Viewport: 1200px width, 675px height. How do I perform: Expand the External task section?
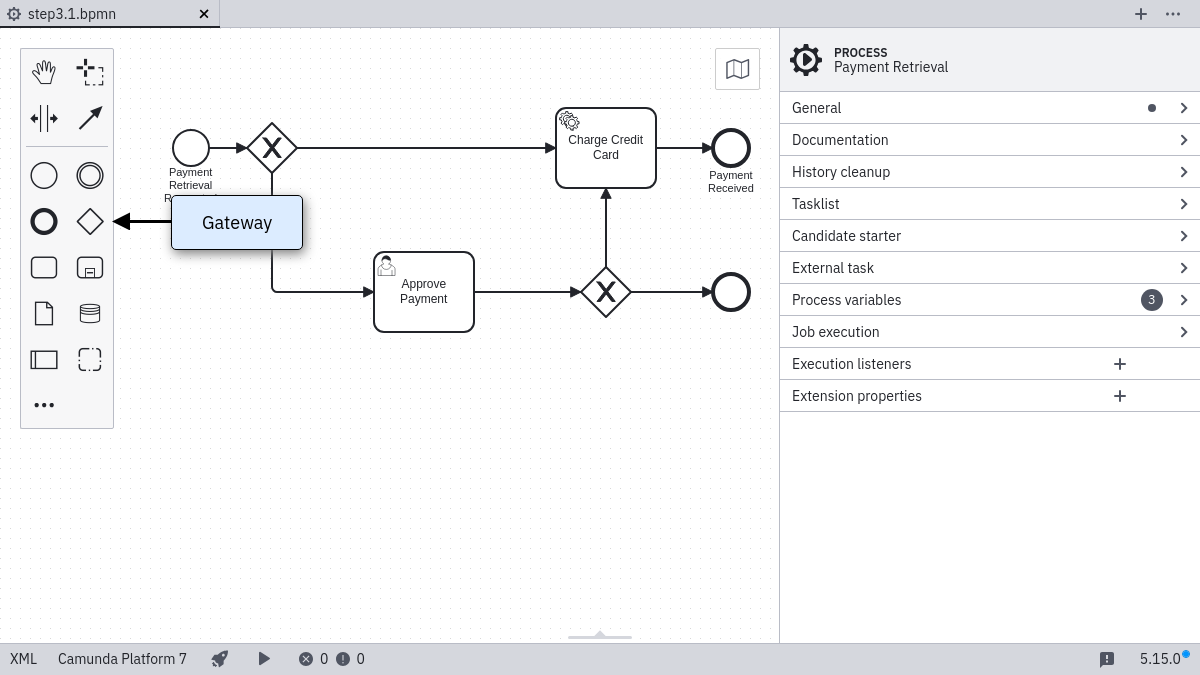pos(990,268)
